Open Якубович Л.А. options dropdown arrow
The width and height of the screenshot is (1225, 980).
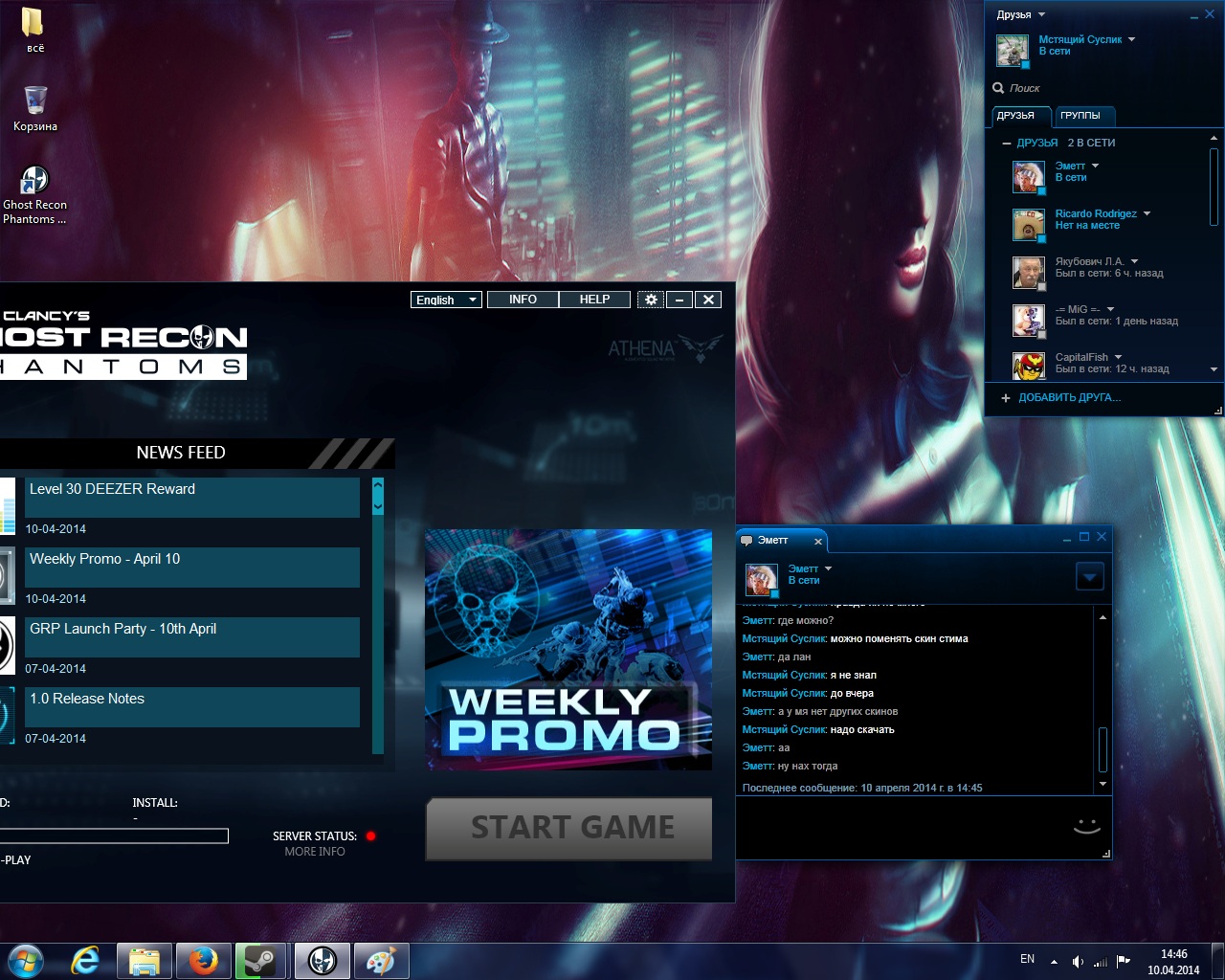[1134, 261]
